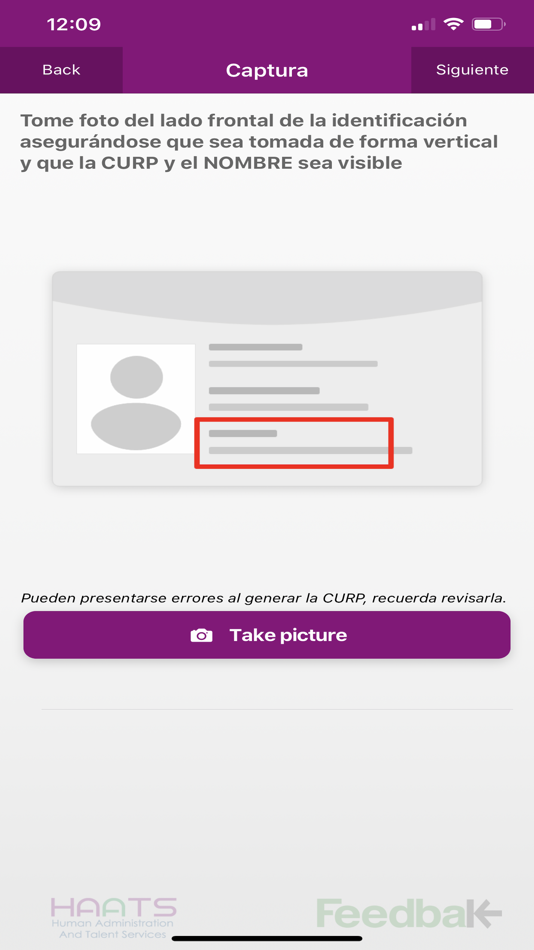Image resolution: width=534 pixels, height=950 pixels.
Task: Click the person silhouette on the ID
Action: click(x=136, y=399)
